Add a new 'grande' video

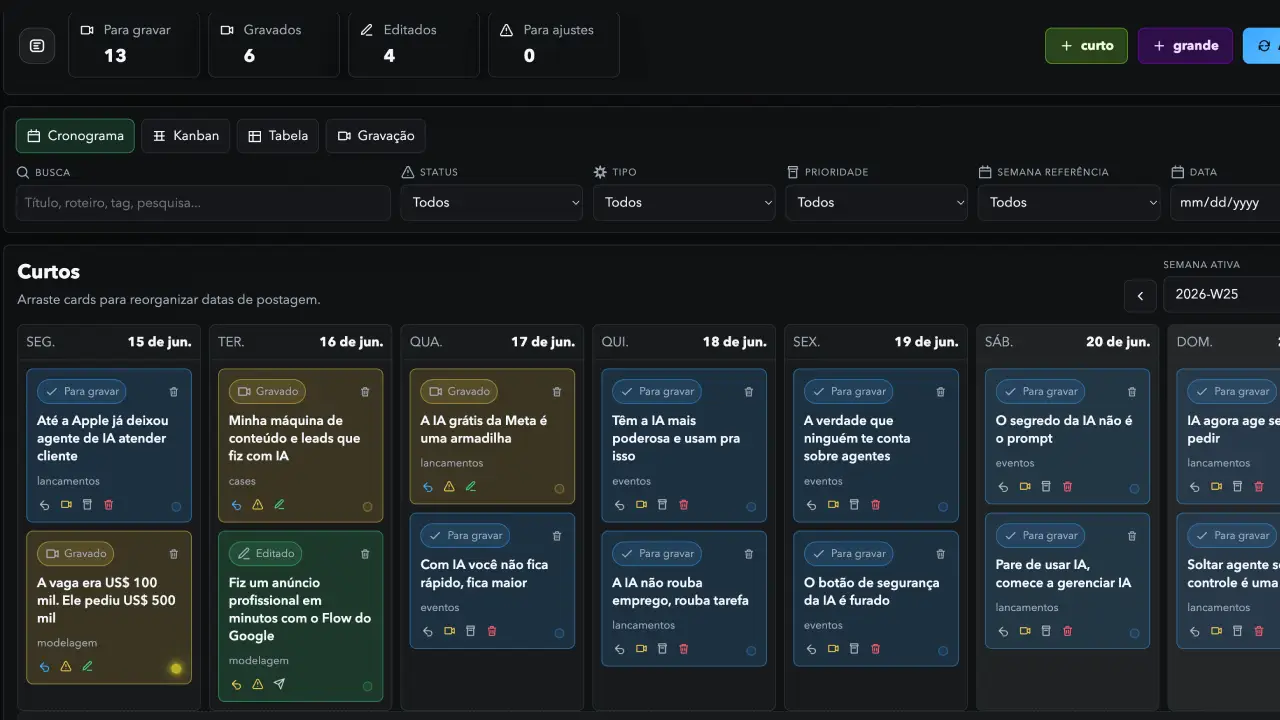tap(1185, 46)
